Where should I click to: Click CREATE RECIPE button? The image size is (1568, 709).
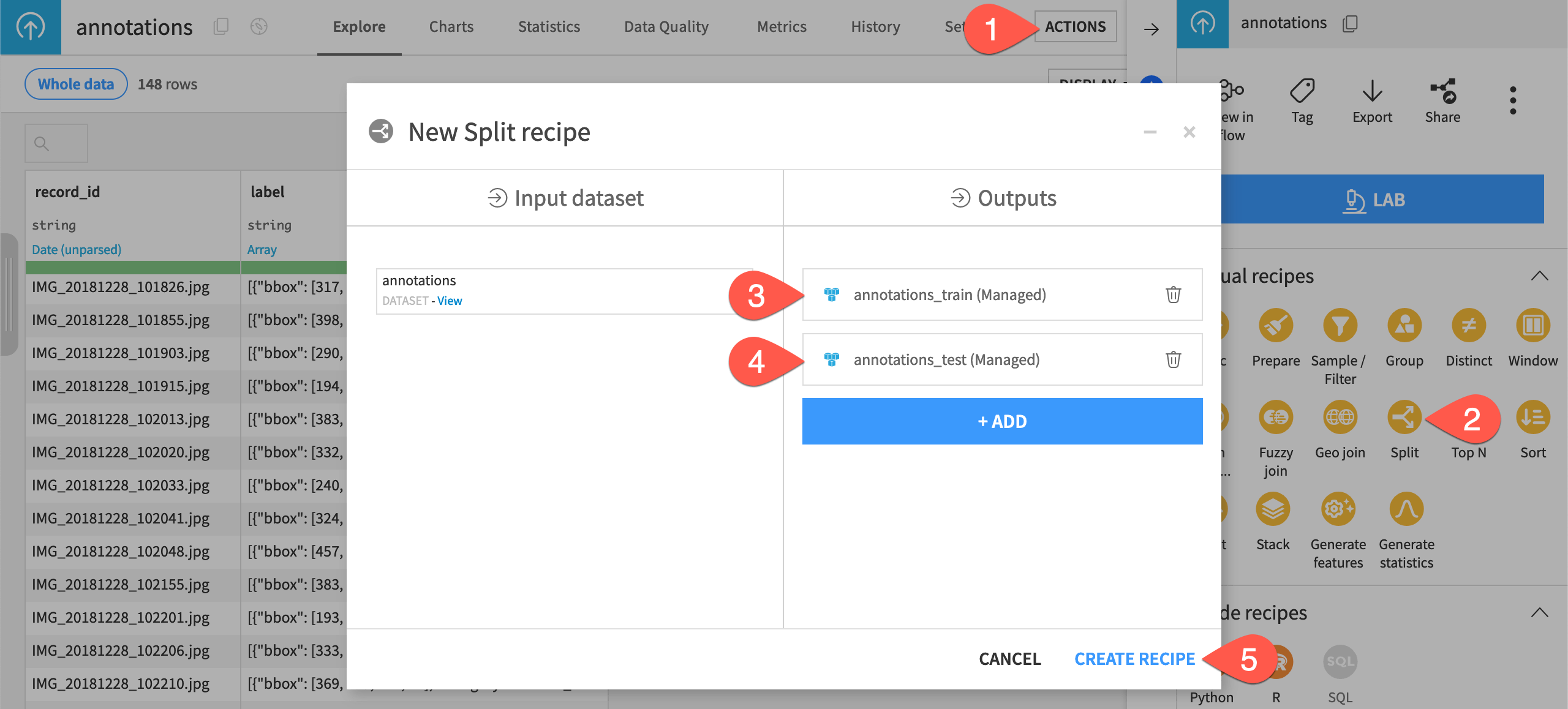1134,659
